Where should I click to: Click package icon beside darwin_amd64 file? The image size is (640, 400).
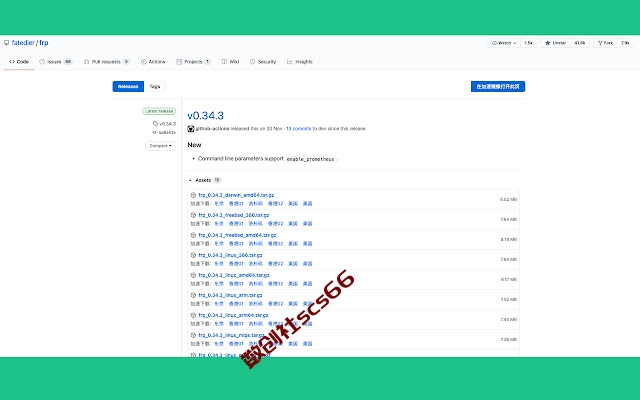(193, 195)
